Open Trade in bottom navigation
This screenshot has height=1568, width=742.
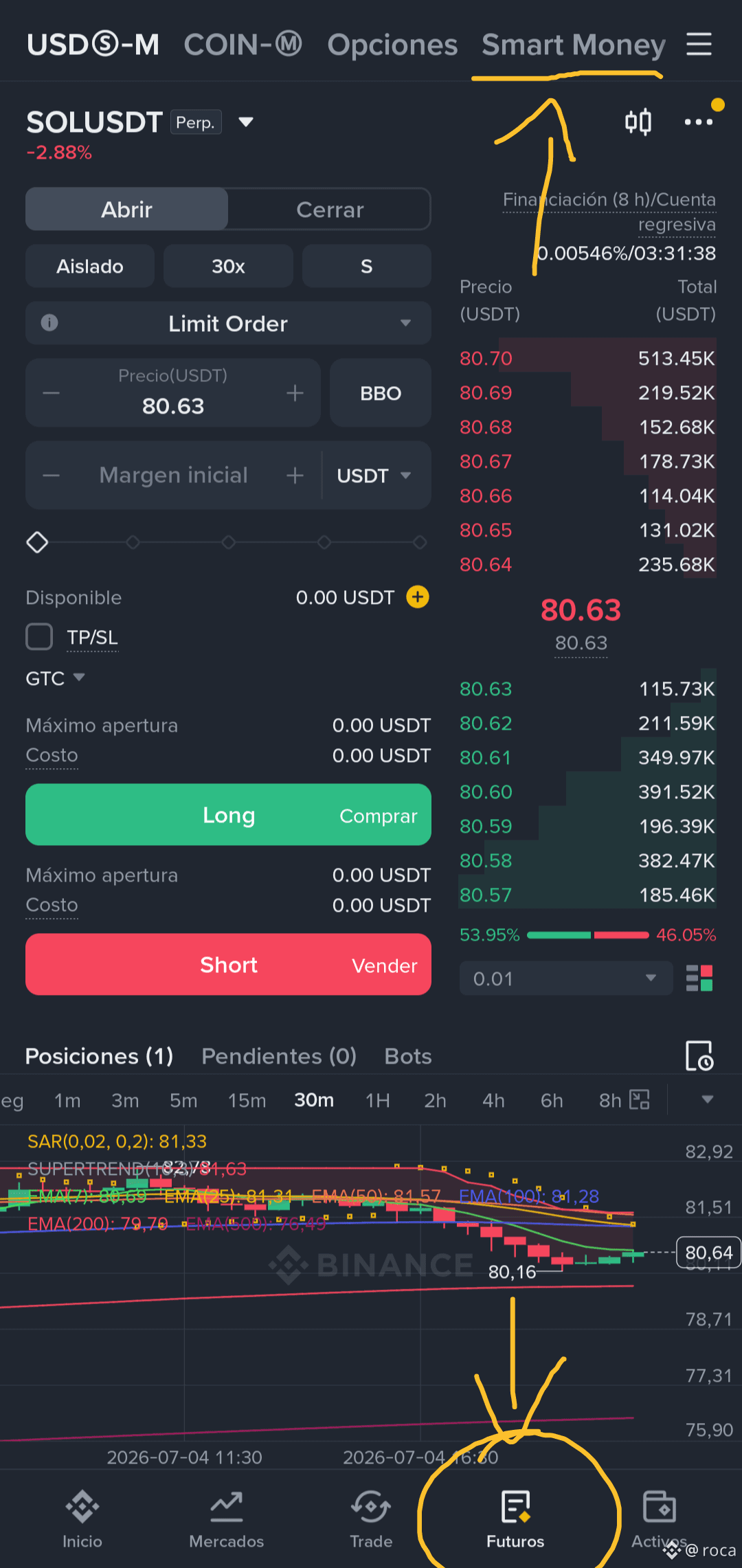pos(371,1519)
